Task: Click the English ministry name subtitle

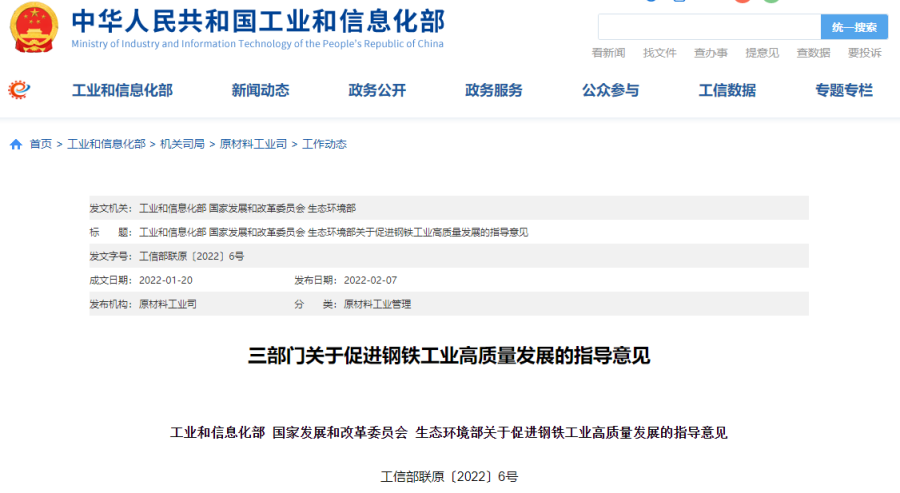Action: [257, 44]
